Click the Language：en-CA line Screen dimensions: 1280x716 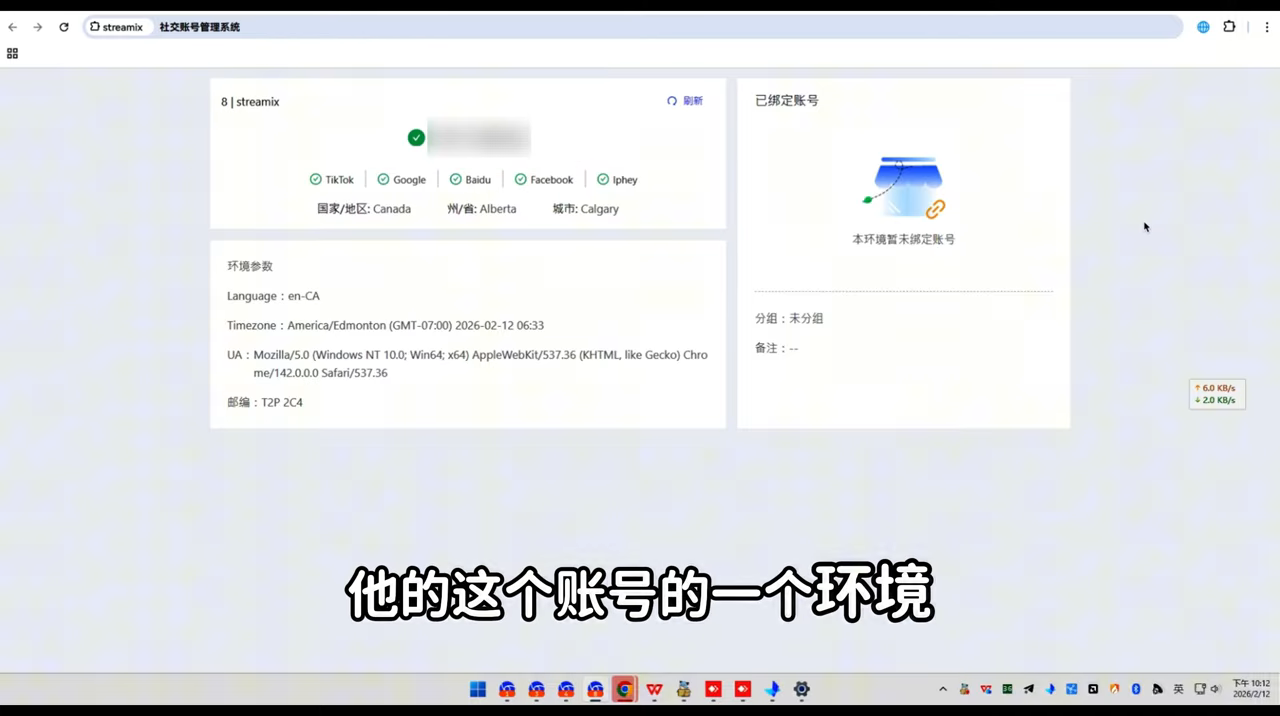click(x=273, y=296)
